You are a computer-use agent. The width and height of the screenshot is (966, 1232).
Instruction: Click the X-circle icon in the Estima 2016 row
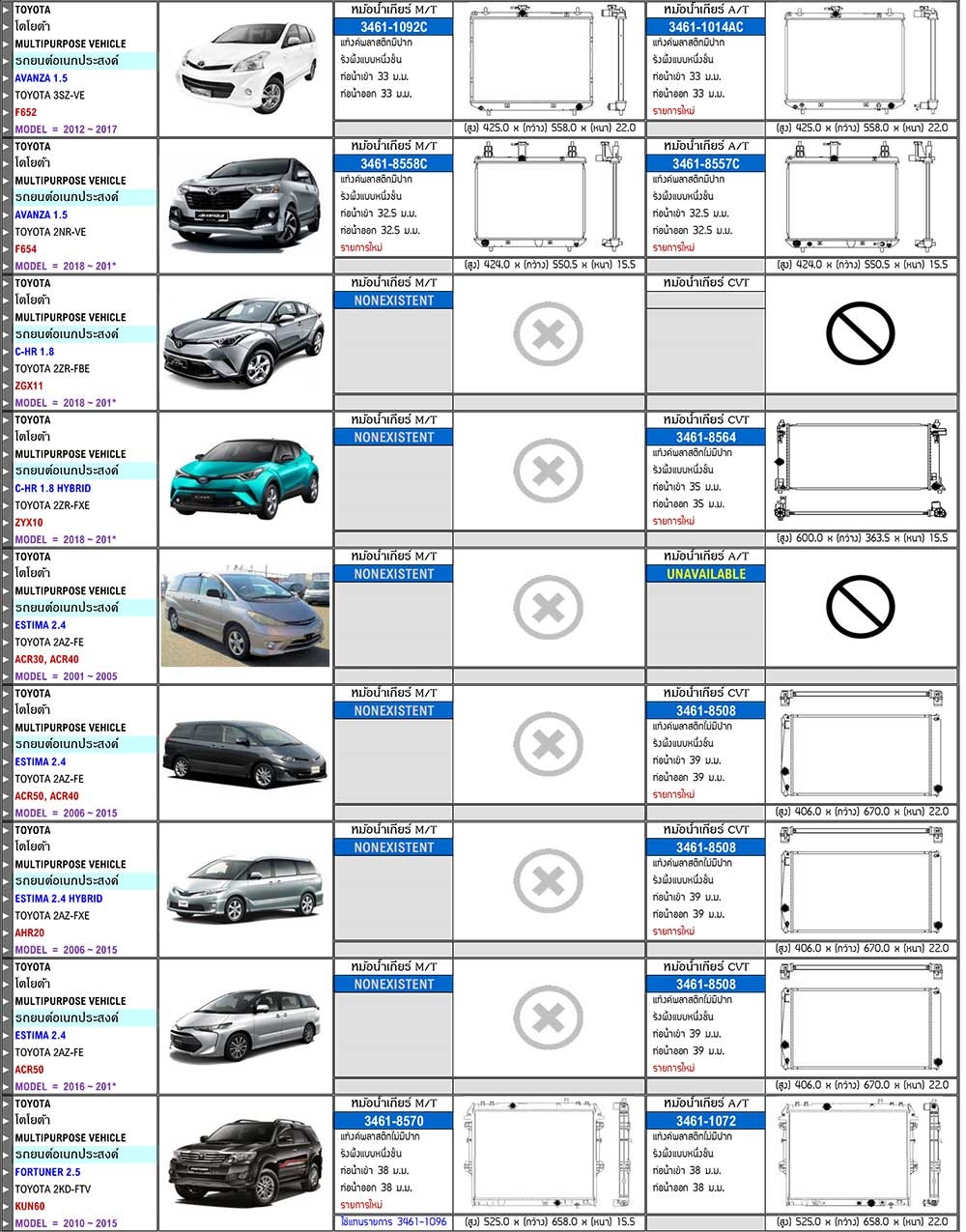tap(548, 1018)
